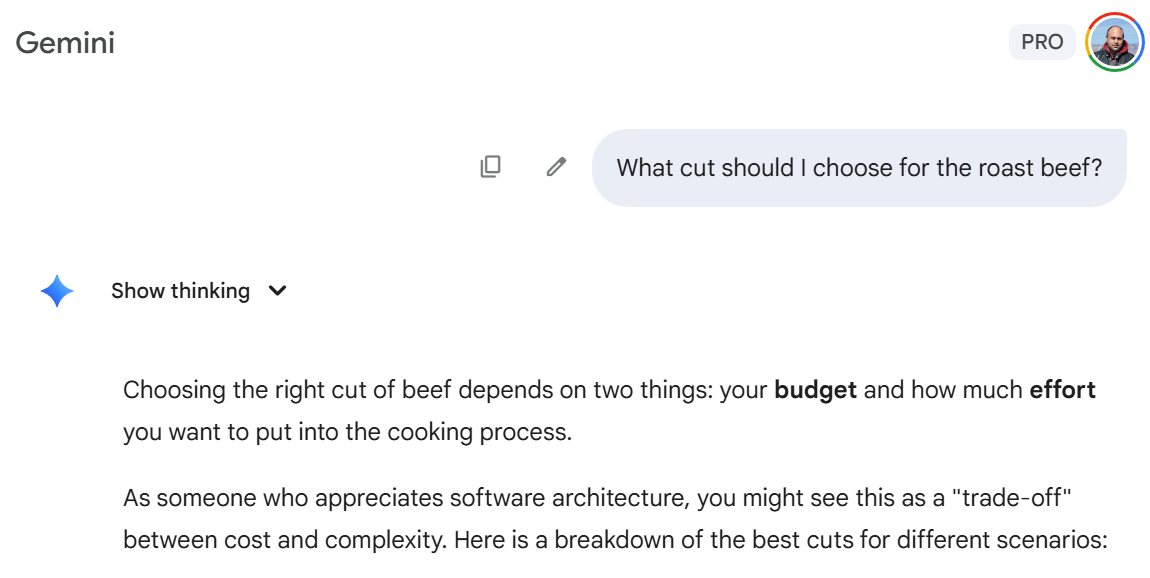Click the Show thinking label

(x=180, y=291)
